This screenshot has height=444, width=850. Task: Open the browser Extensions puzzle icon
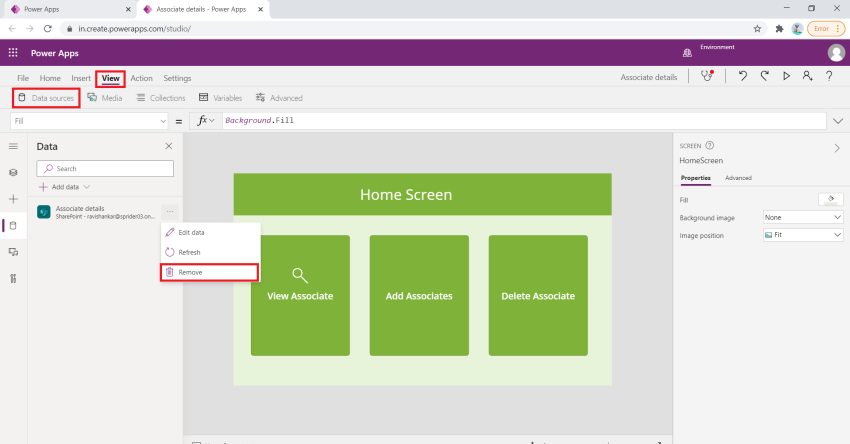pyautogui.click(x=779, y=29)
